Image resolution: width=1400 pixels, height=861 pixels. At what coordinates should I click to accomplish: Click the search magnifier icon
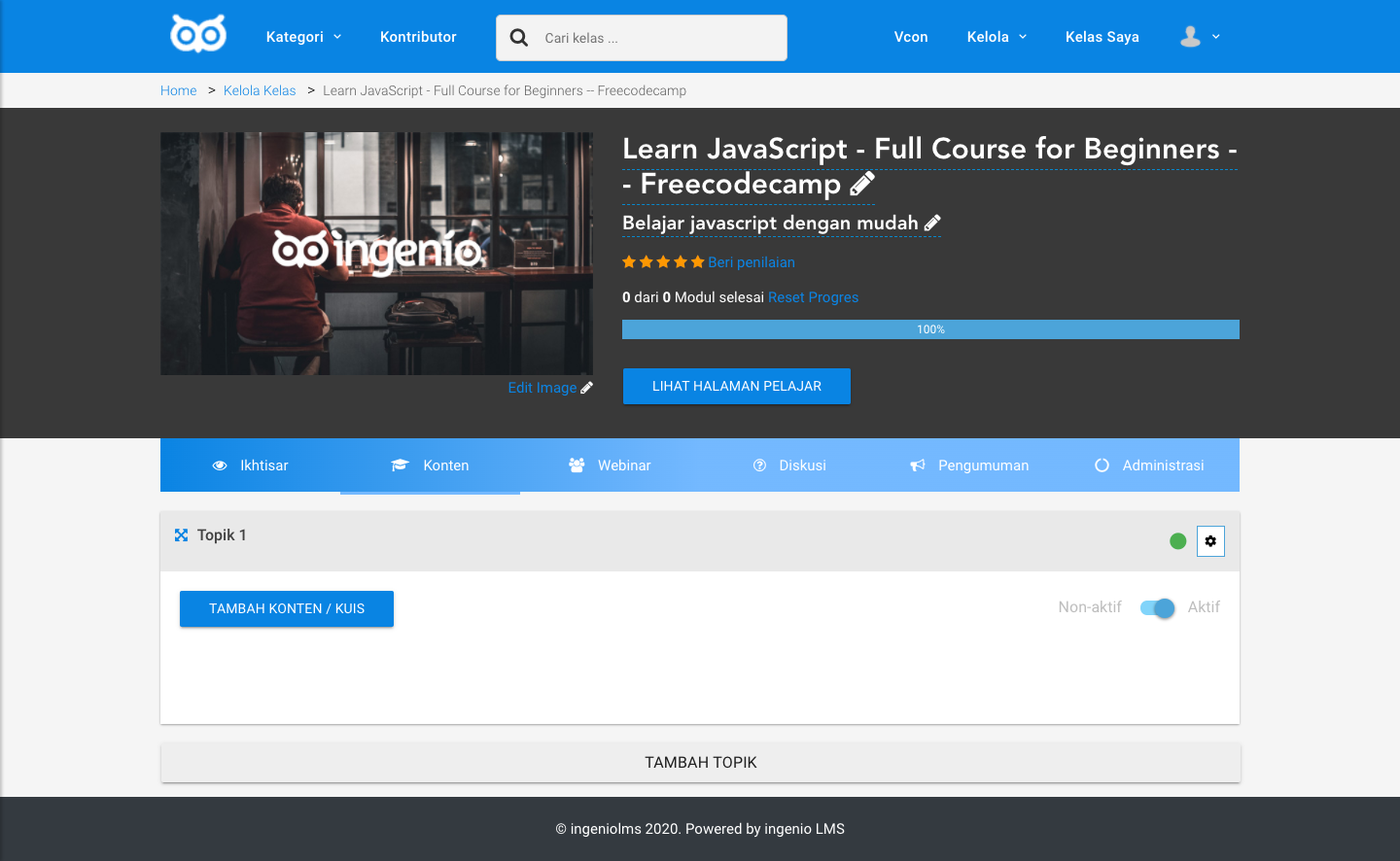pyautogui.click(x=519, y=38)
